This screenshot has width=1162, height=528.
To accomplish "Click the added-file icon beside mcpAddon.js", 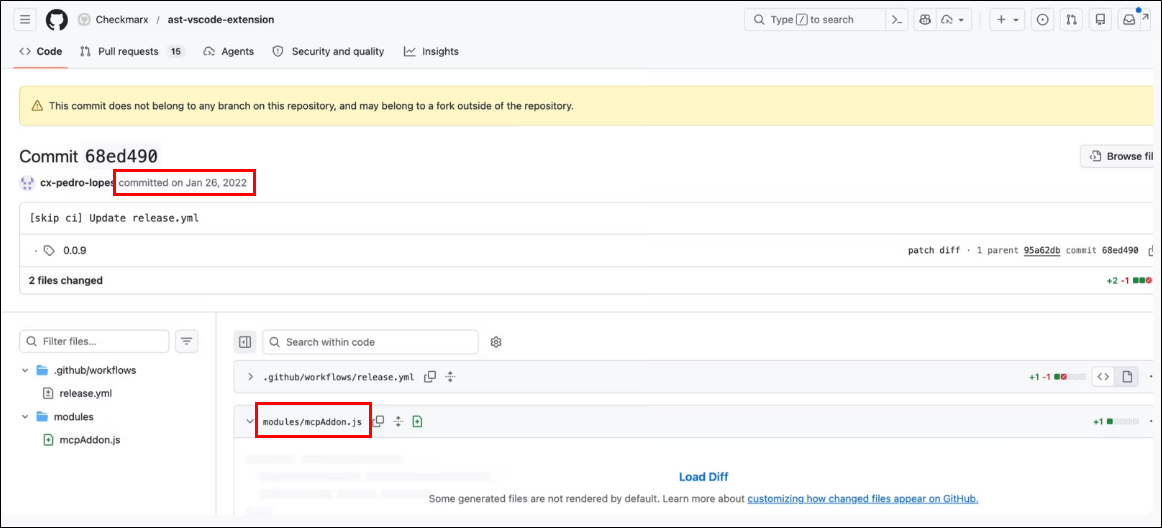I will tap(417, 421).
